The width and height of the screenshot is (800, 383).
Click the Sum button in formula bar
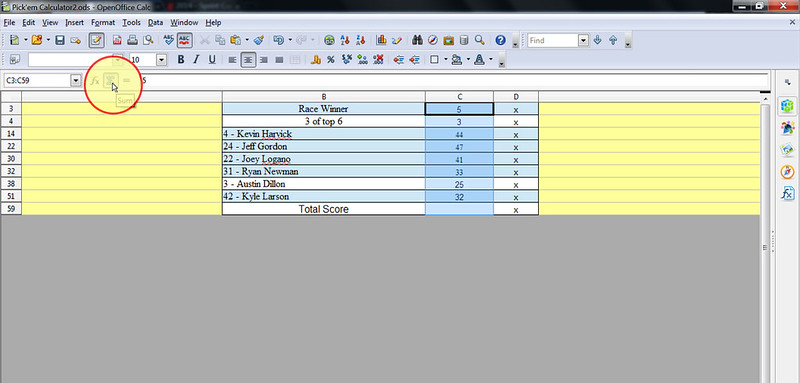(110, 81)
